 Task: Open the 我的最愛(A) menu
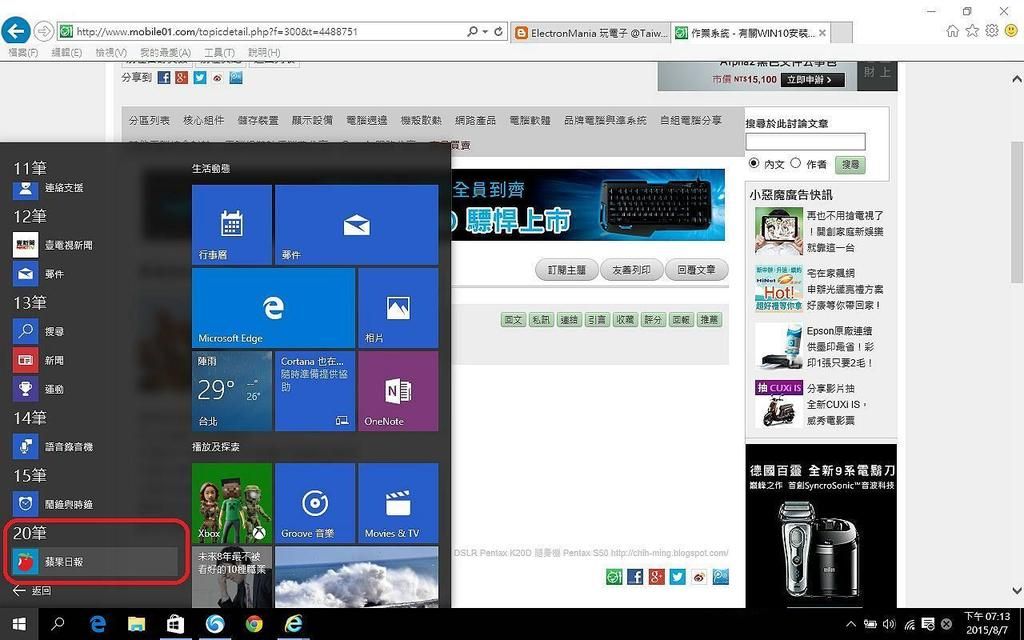(x=165, y=52)
